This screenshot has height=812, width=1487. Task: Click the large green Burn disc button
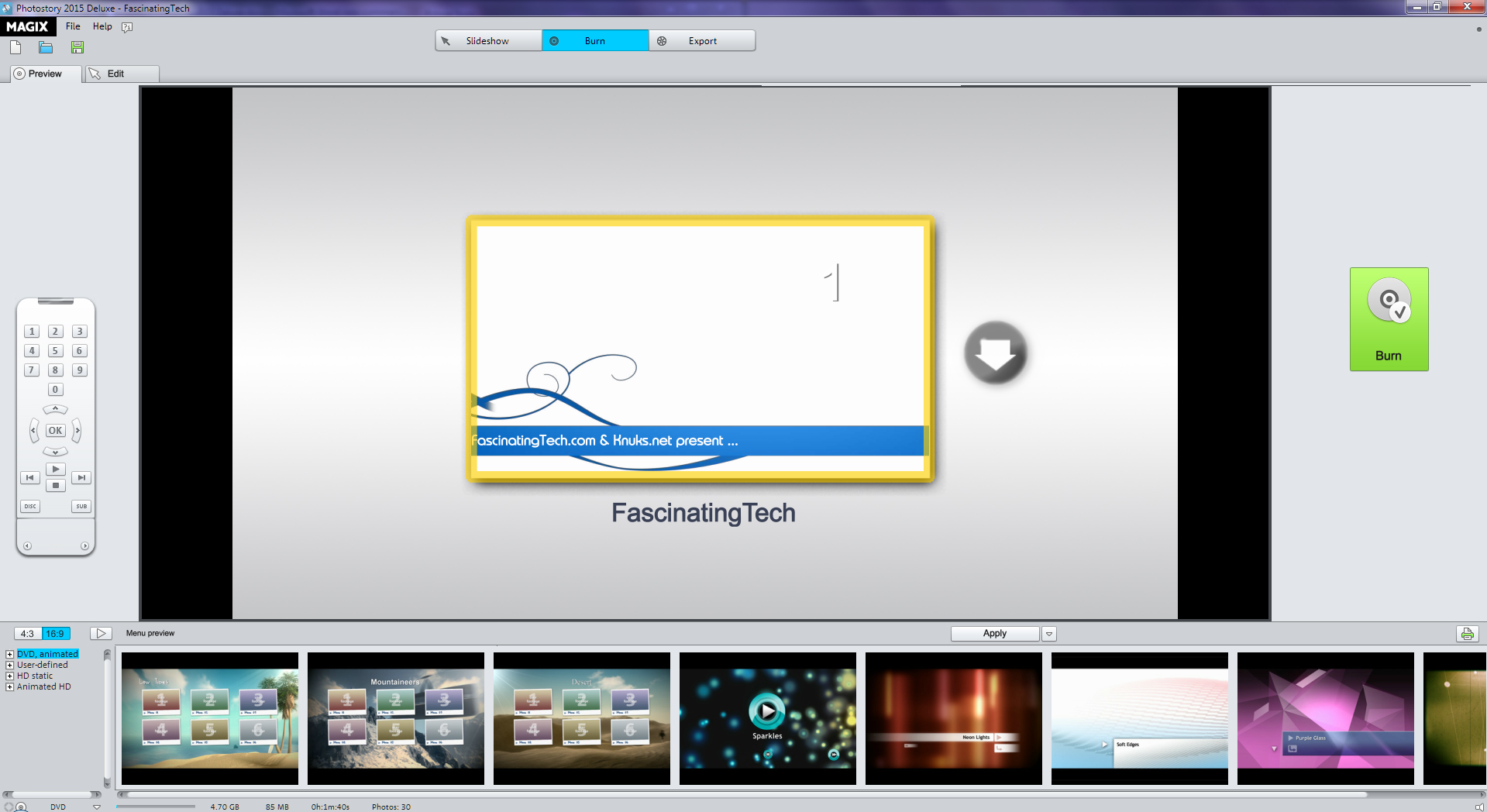(x=1389, y=319)
